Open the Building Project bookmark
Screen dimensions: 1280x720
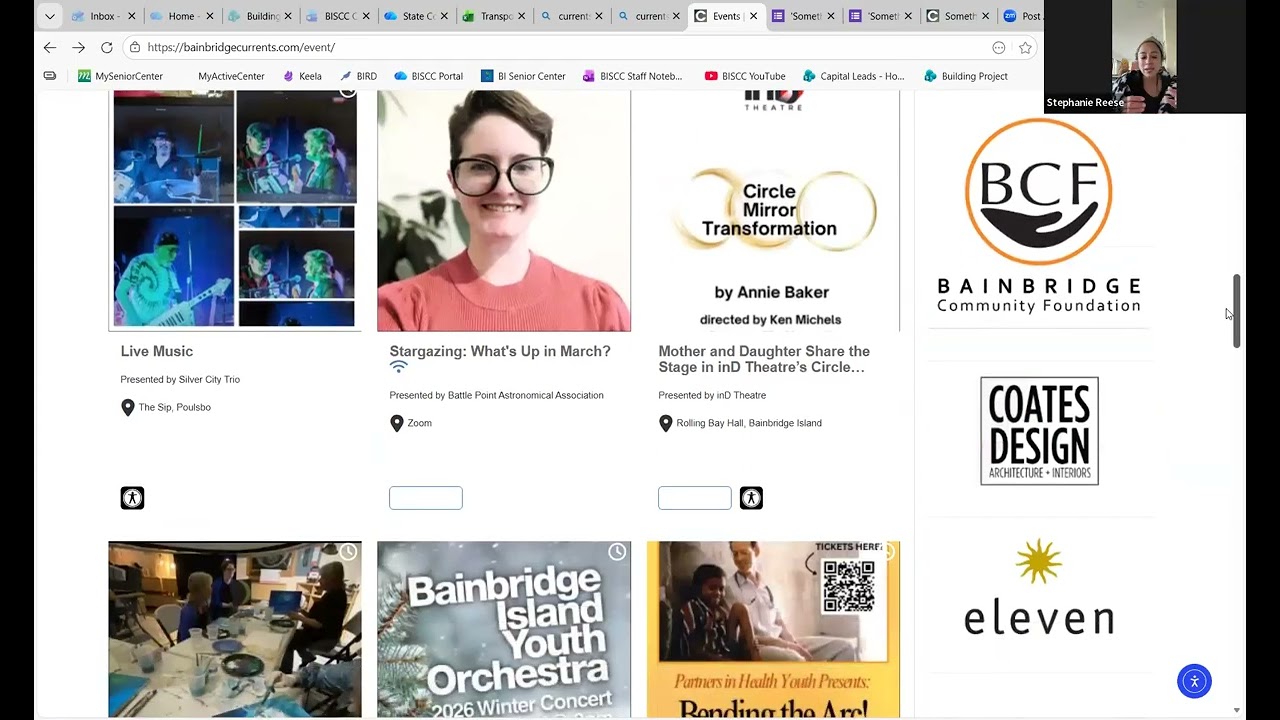(966, 76)
